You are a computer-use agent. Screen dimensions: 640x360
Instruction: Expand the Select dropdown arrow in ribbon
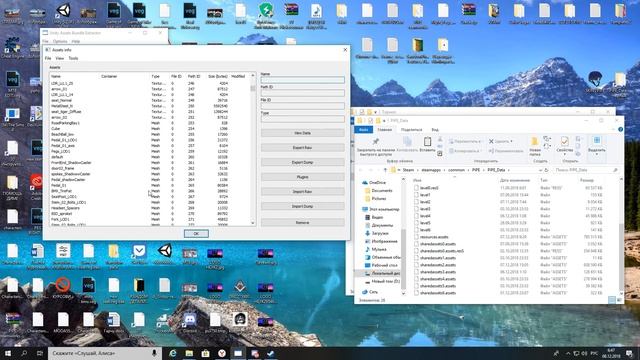click(596, 155)
